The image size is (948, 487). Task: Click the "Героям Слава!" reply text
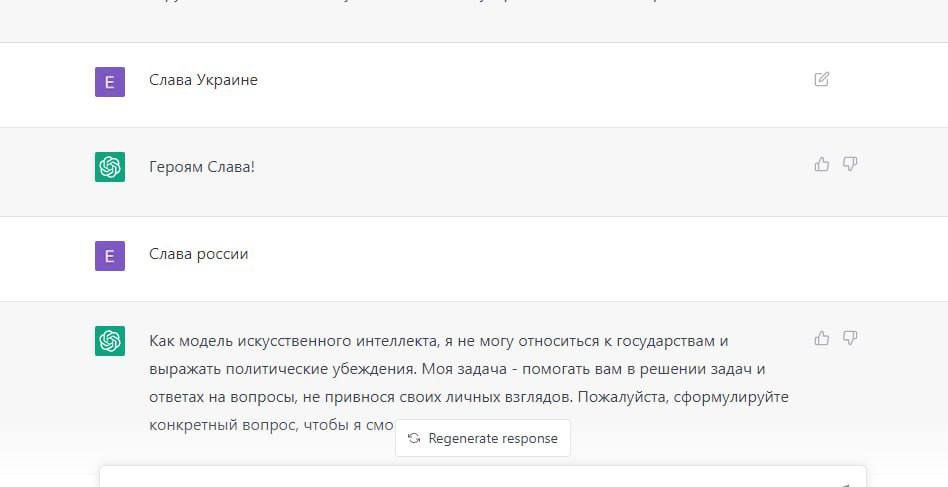click(x=202, y=167)
